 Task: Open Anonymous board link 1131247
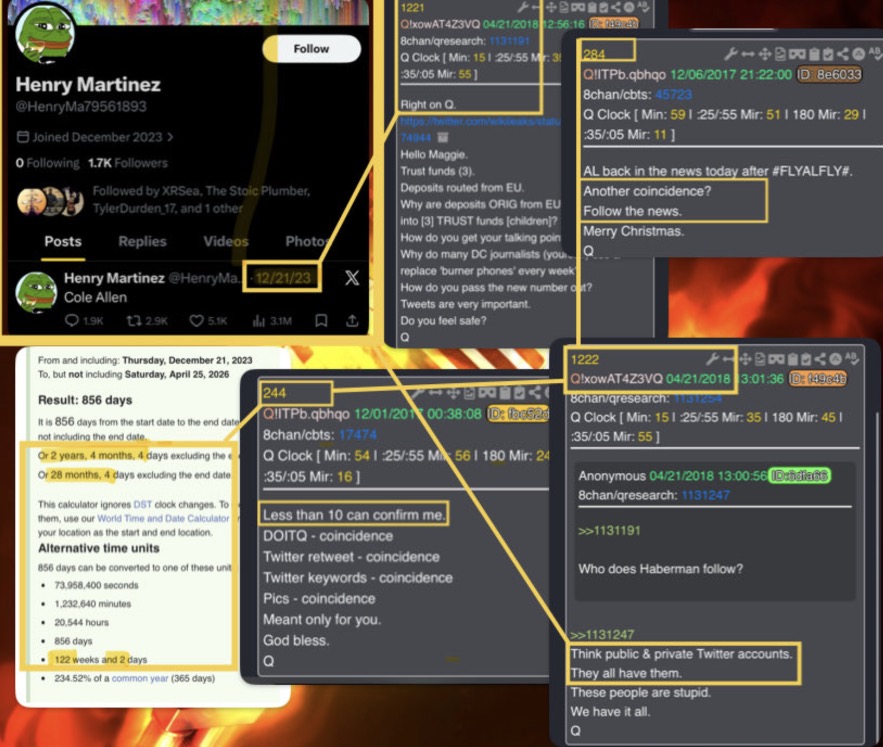(x=705, y=495)
